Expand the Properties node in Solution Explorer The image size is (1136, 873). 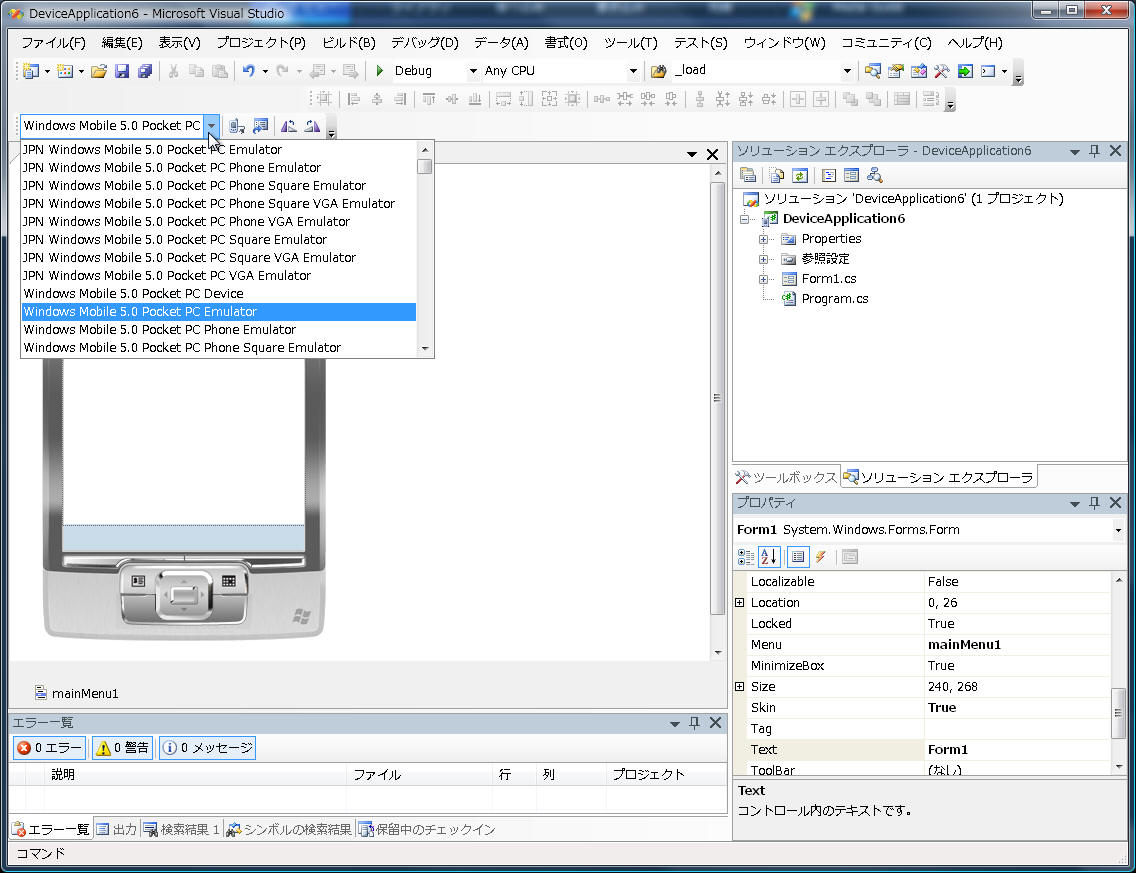point(763,239)
